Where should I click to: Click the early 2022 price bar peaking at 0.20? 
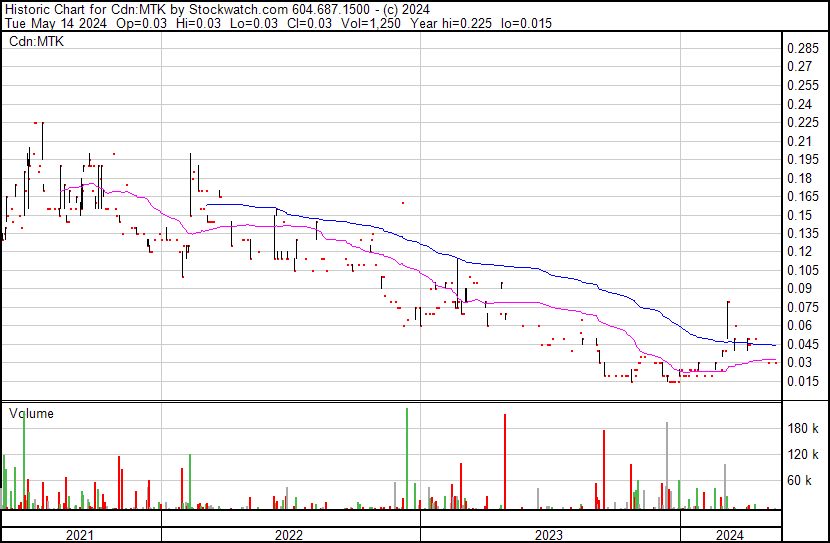(x=191, y=185)
